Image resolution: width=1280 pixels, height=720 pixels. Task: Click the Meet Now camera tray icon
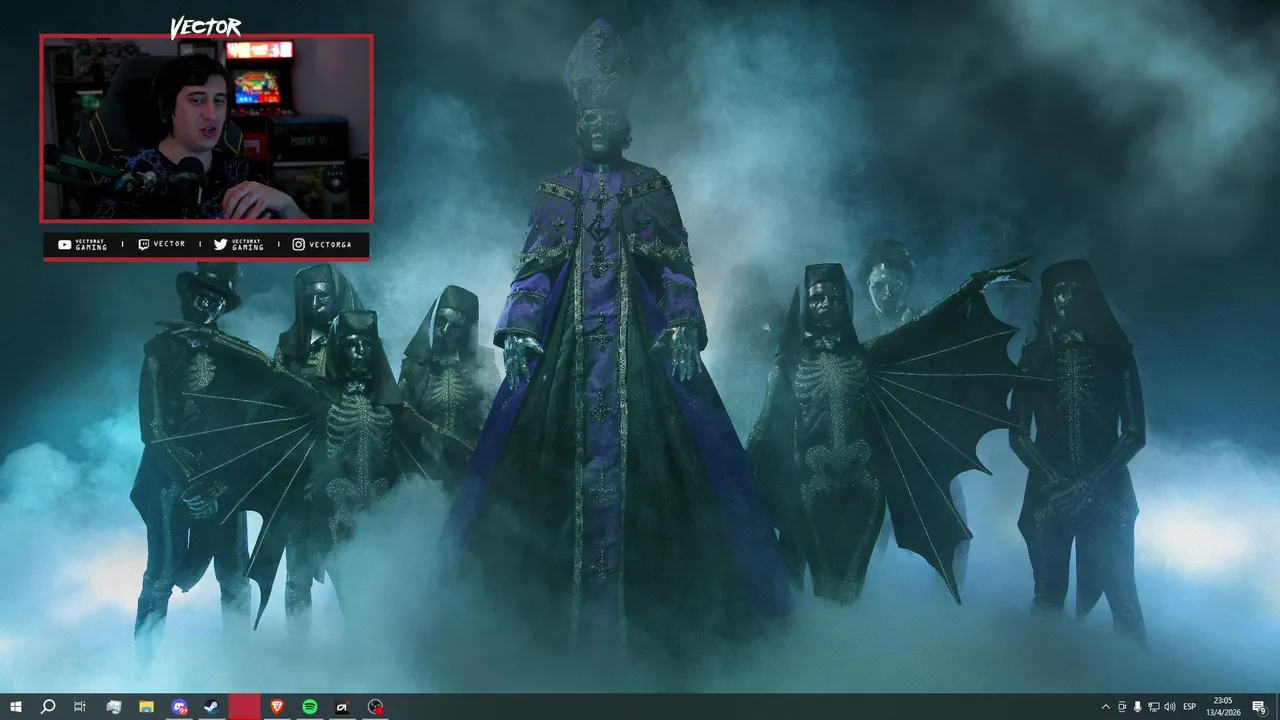1122,707
